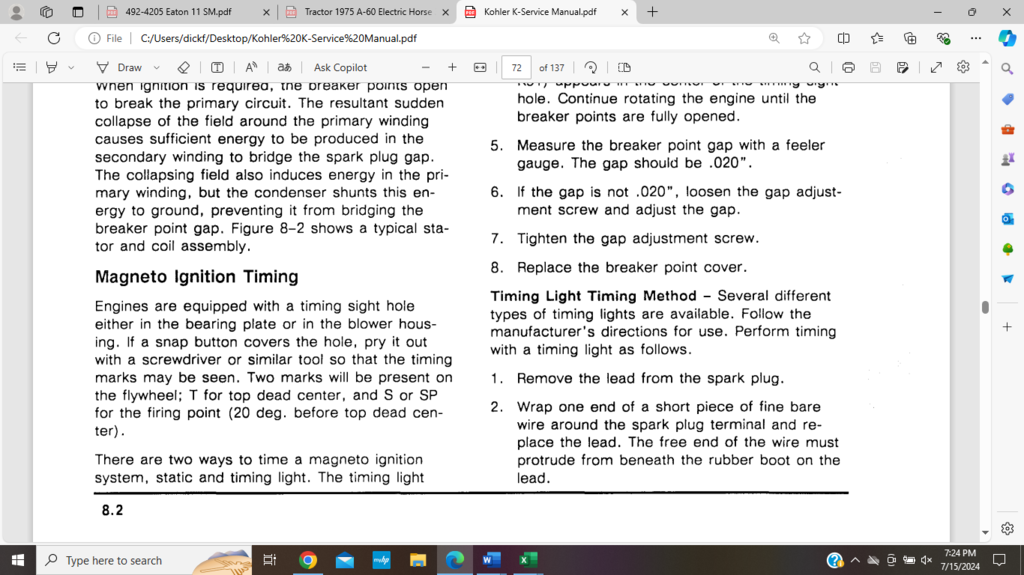
Task: Open Workspaces
Action: click(x=46, y=12)
